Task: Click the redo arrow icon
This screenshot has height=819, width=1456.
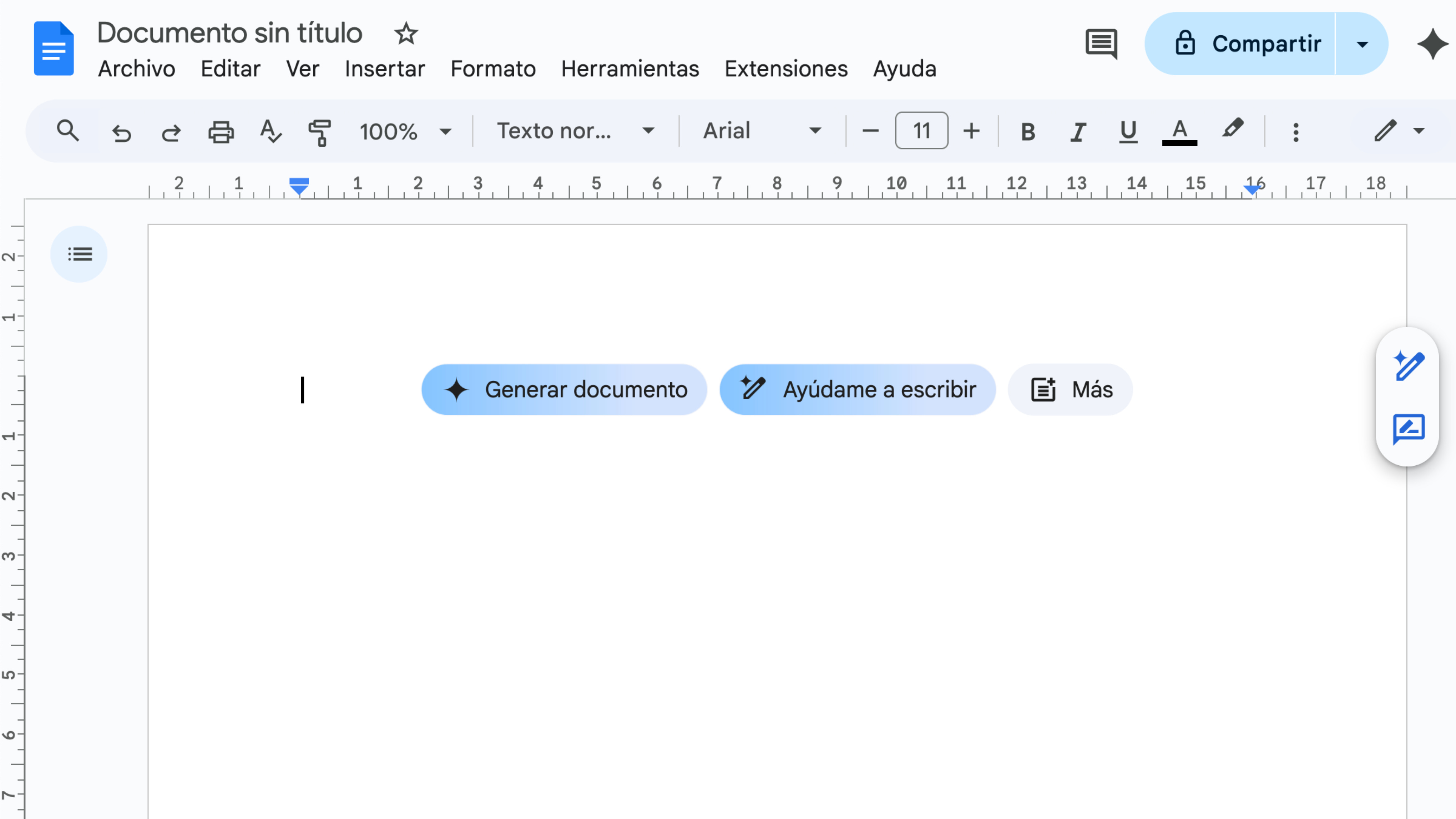Action: [171, 132]
